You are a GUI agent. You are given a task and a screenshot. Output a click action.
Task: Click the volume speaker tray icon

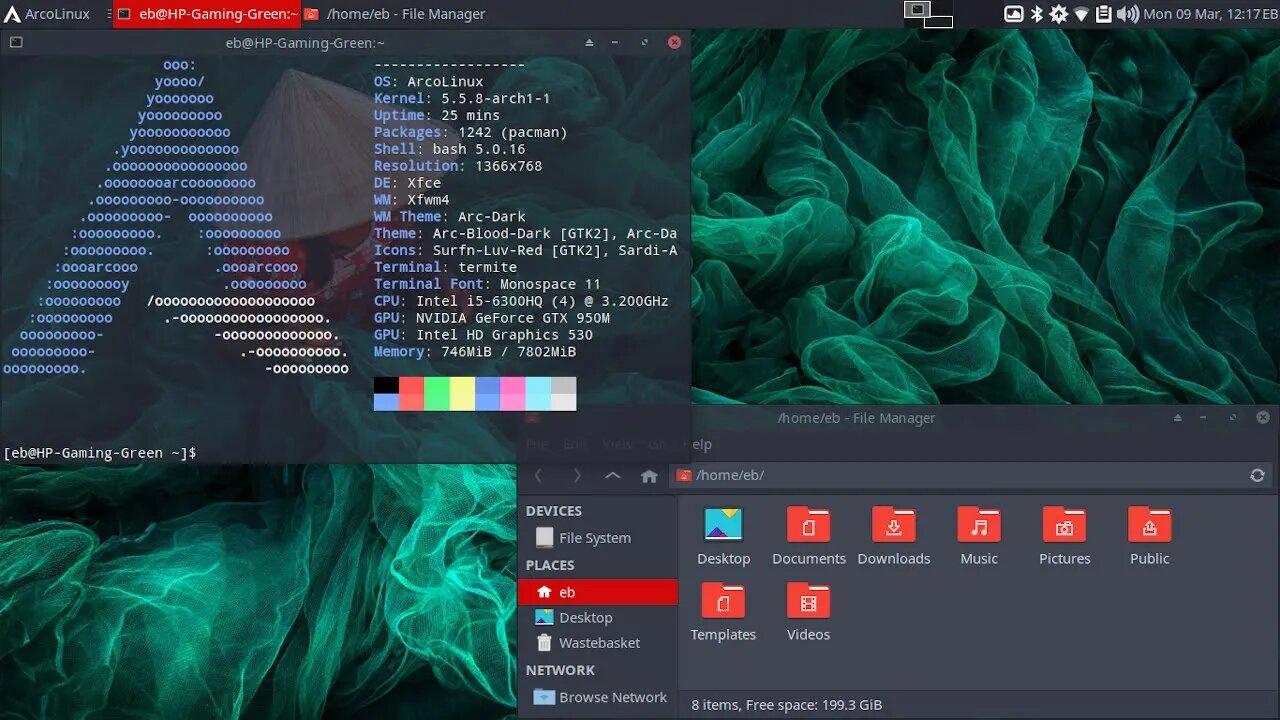tap(1127, 14)
